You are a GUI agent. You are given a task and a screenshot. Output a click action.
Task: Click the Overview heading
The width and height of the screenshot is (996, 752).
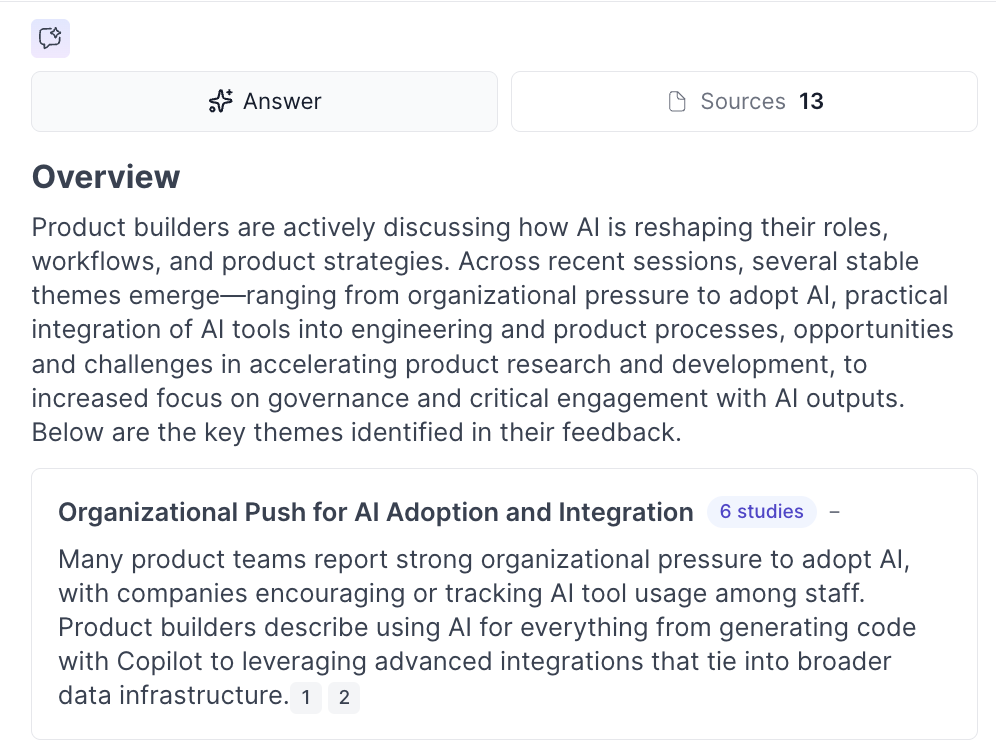[x=106, y=177]
